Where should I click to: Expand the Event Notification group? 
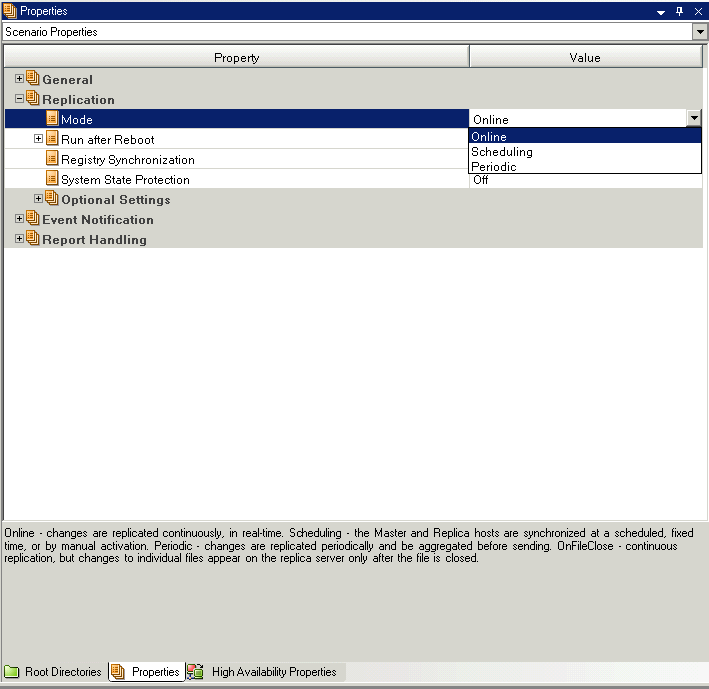click(x=19, y=218)
